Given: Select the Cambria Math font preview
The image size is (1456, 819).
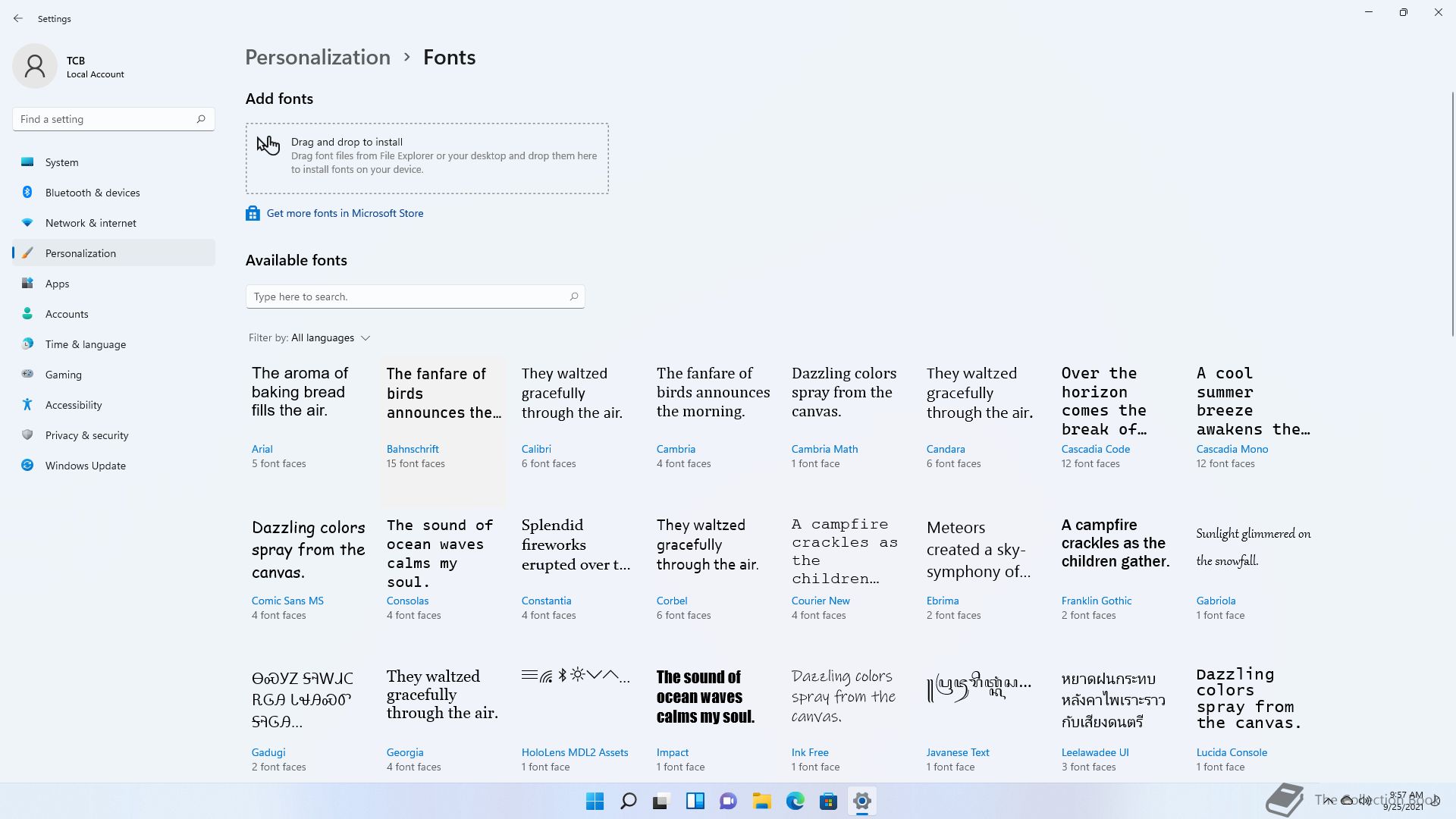Looking at the screenshot, I should 844,392.
